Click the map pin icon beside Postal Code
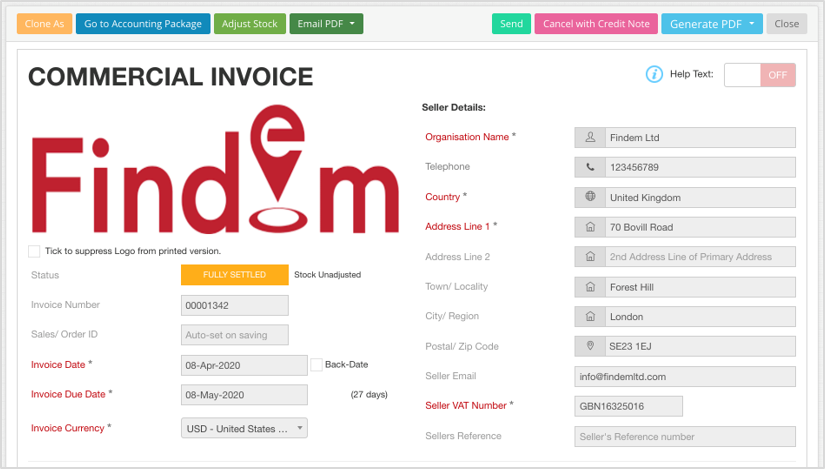 pos(590,346)
